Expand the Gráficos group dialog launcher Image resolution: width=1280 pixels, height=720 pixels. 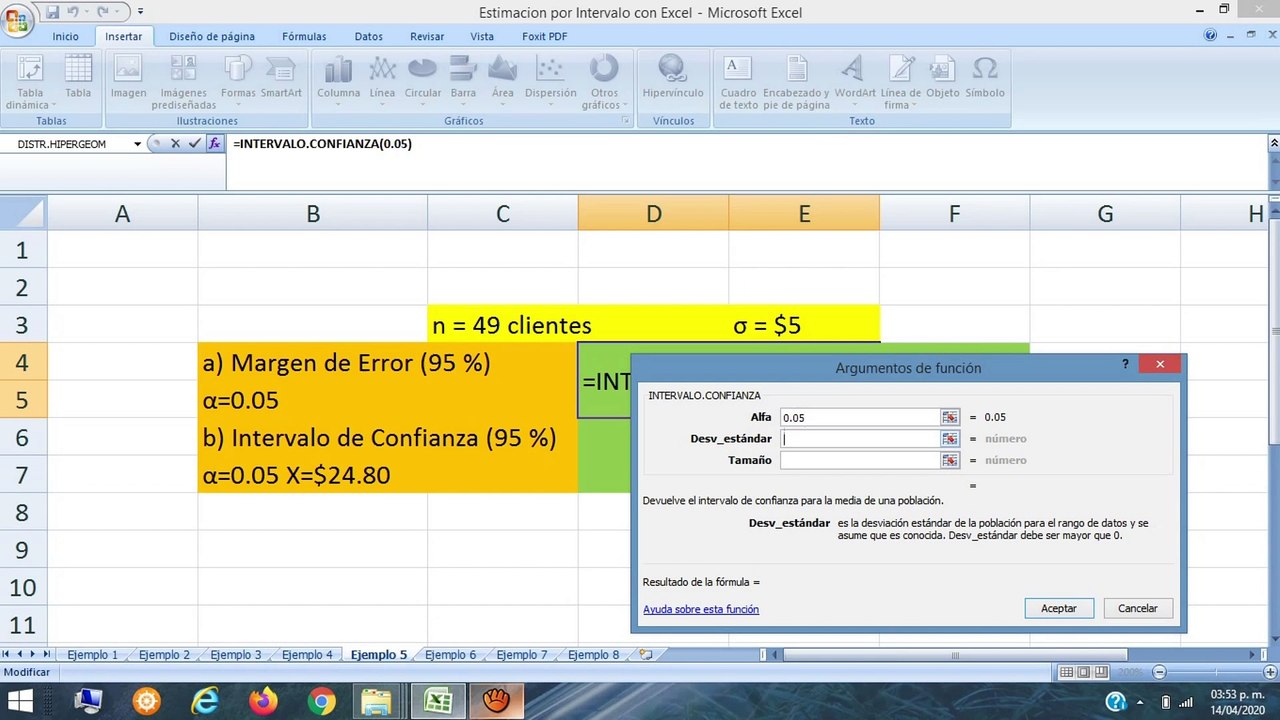(x=626, y=121)
